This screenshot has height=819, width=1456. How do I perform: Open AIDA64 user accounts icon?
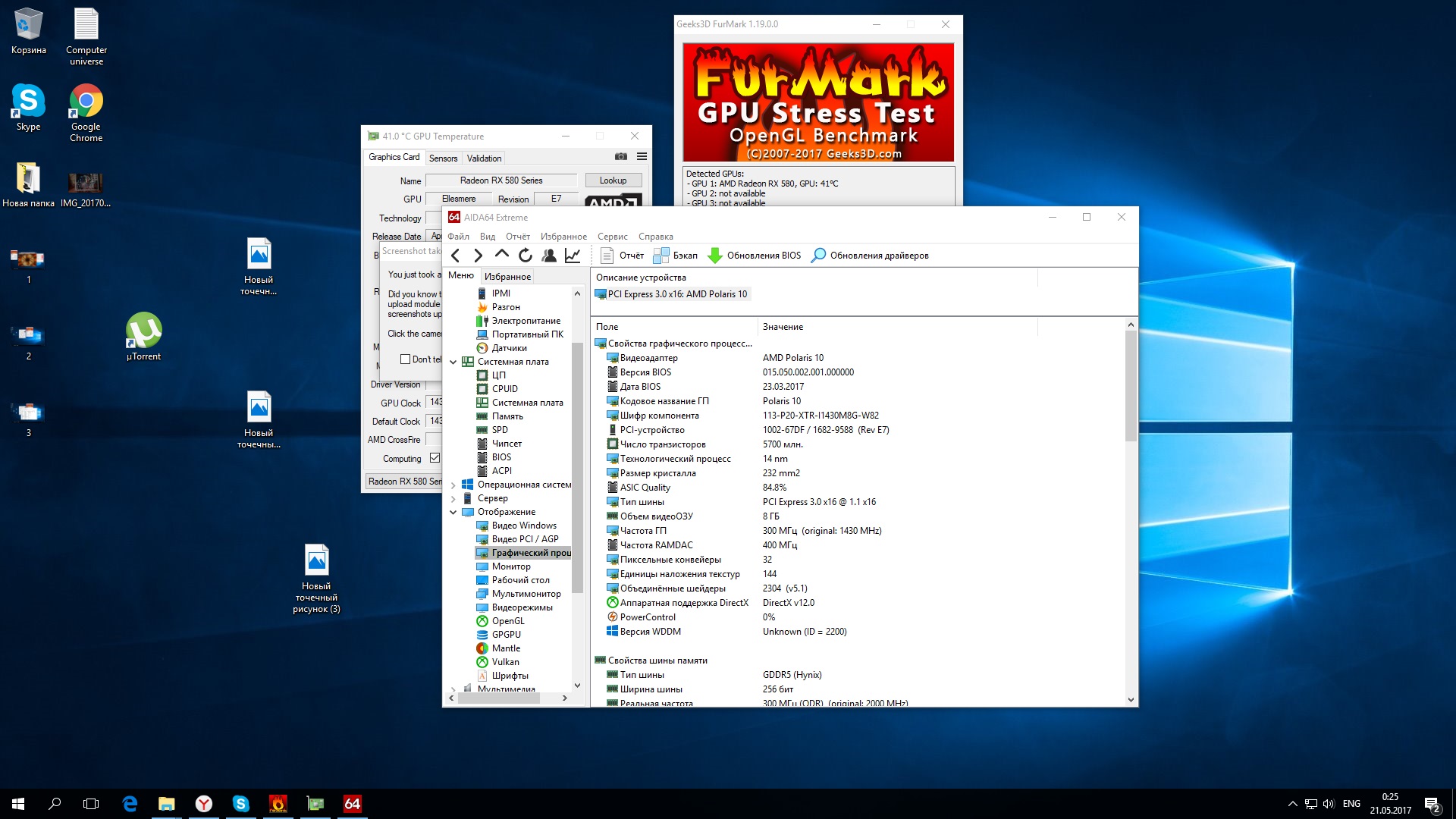pos(549,256)
